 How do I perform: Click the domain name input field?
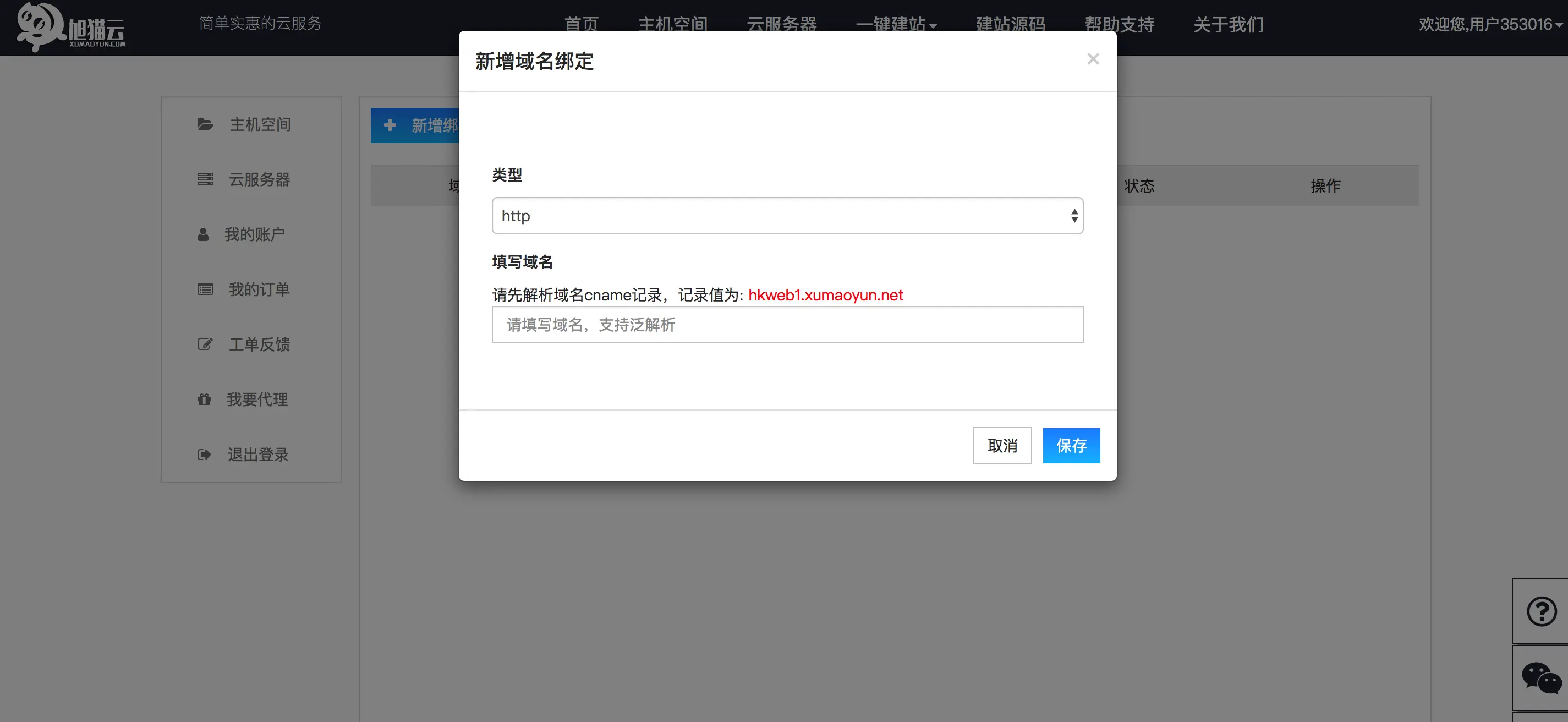tap(787, 325)
